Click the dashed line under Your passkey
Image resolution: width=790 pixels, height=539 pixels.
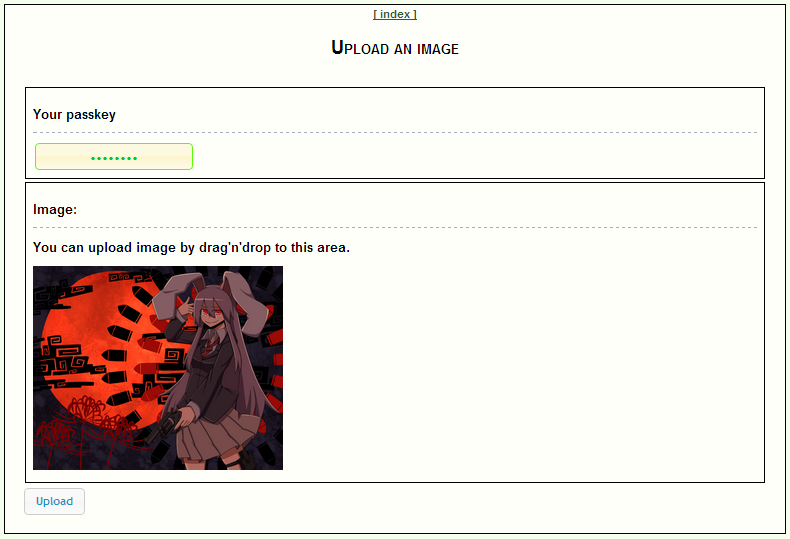click(x=394, y=132)
